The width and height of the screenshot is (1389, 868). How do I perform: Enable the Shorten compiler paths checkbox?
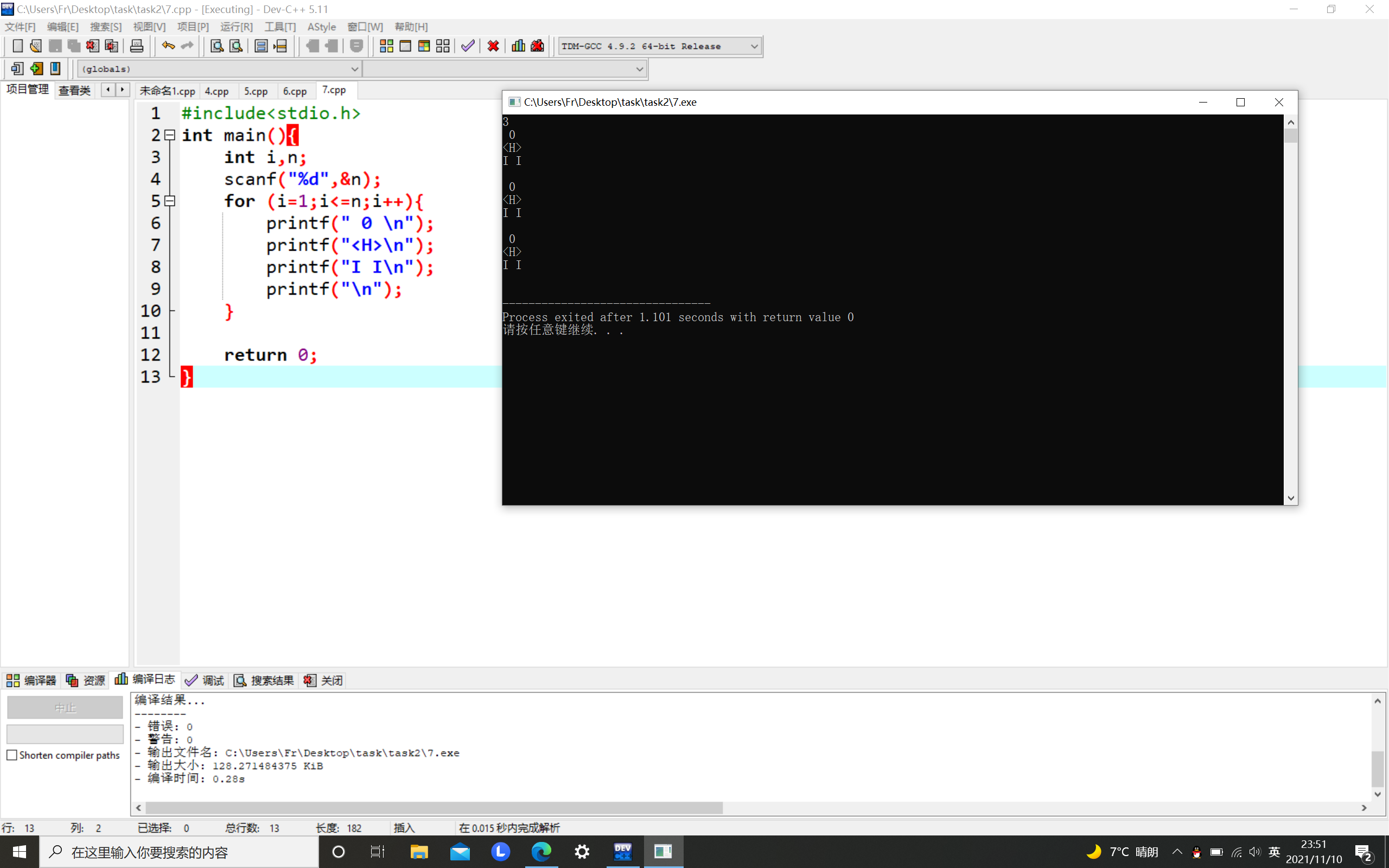coord(12,755)
